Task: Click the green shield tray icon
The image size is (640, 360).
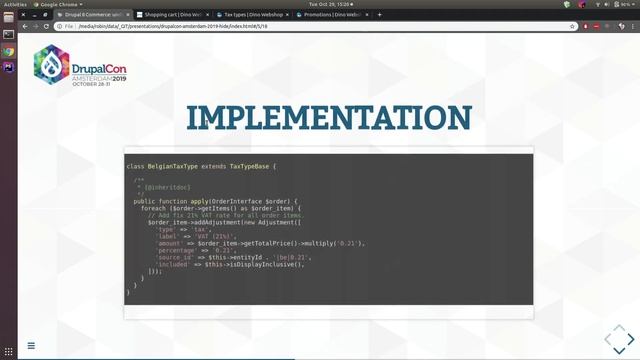Action: (x=567, y=4)
